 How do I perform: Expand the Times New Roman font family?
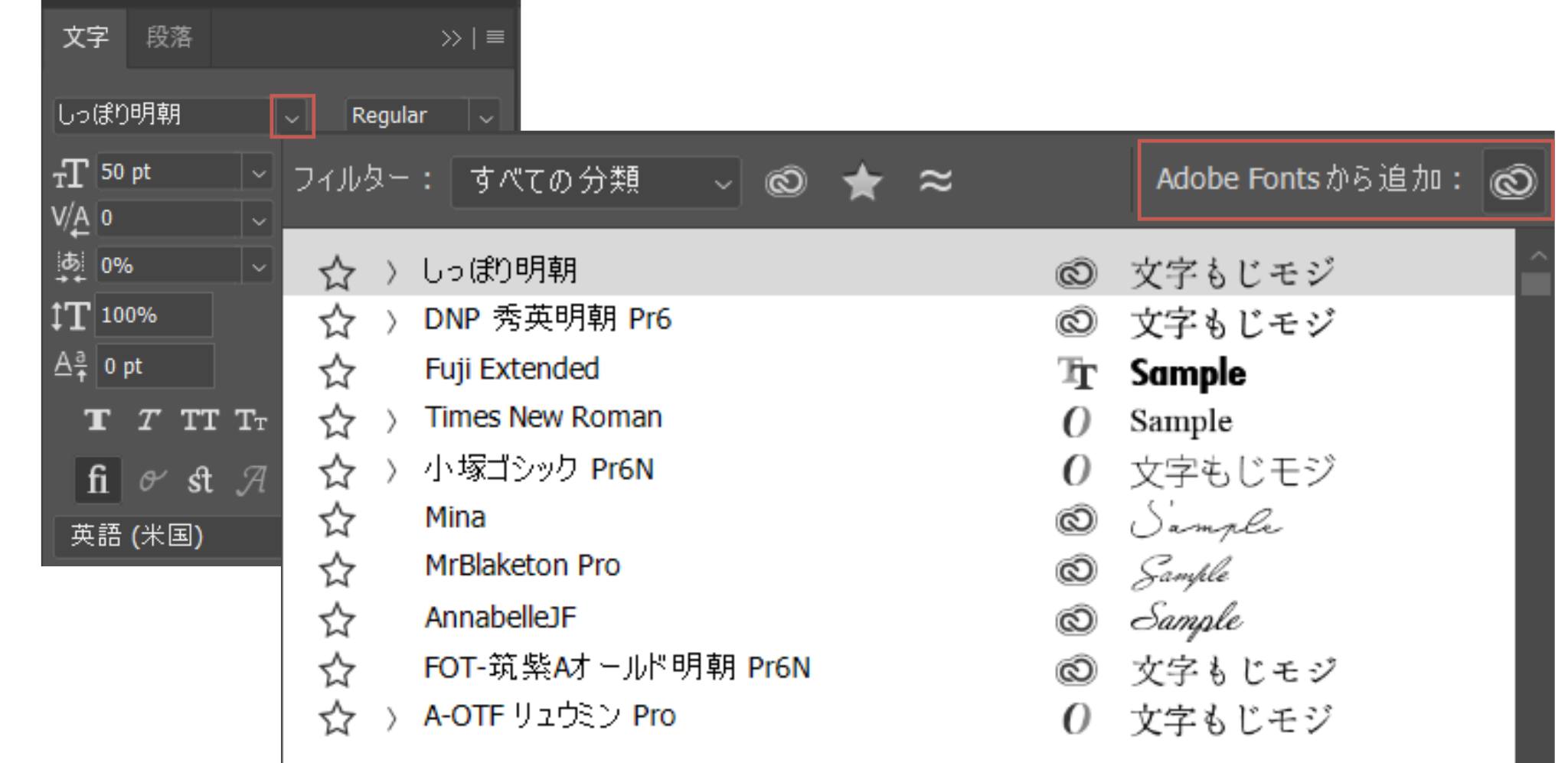tap(391, 421)
